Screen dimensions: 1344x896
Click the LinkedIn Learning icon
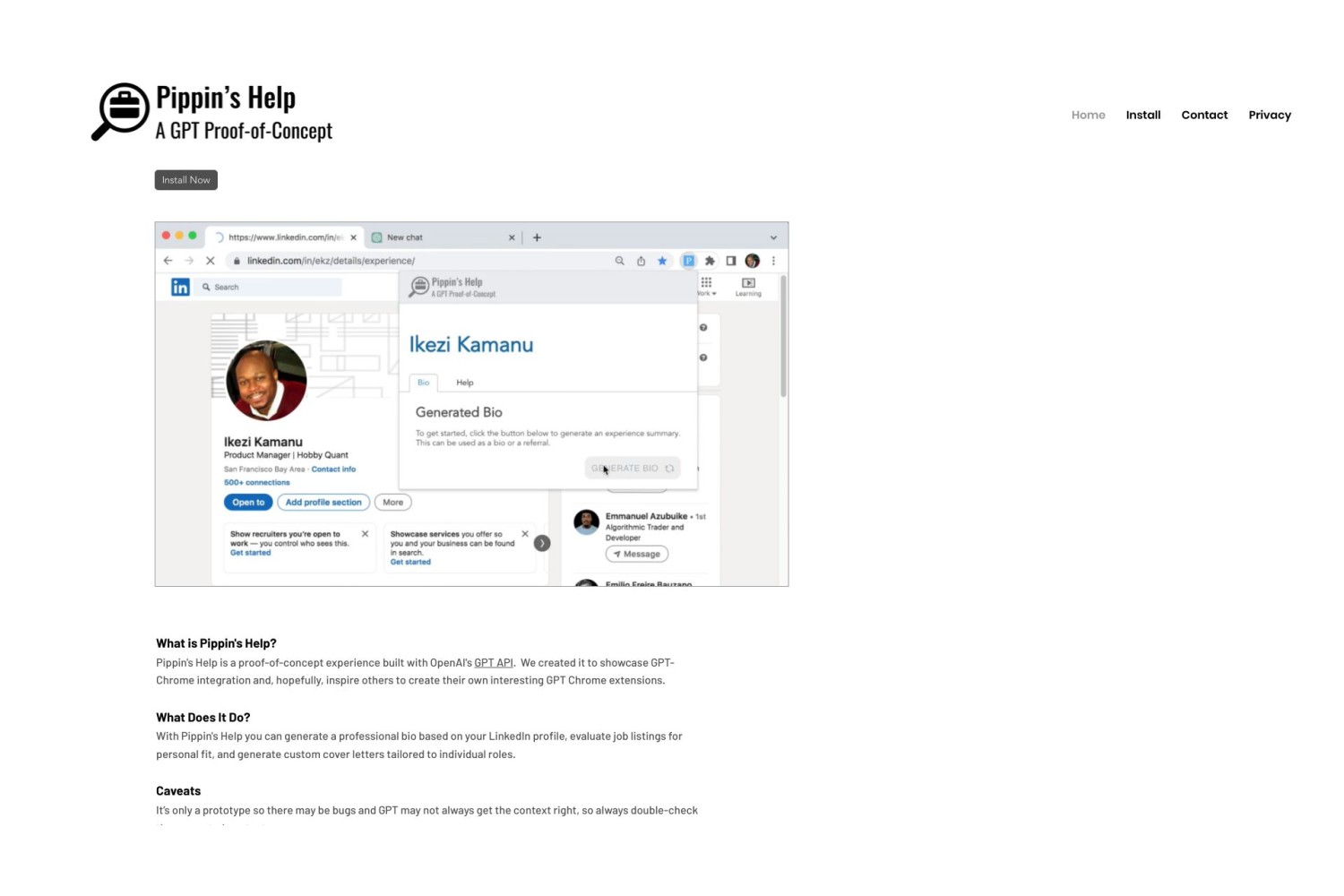pyautogui.click(x=748, y=286)
